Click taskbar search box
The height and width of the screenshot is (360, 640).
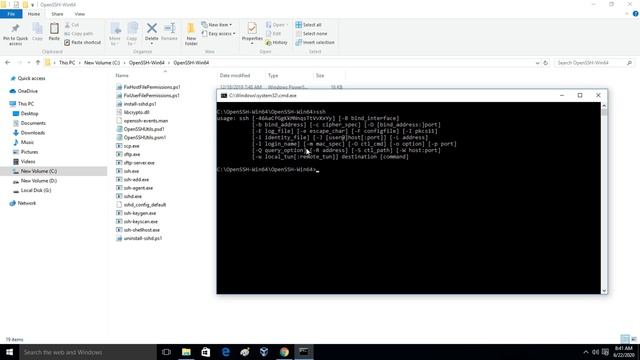(88, 352)
